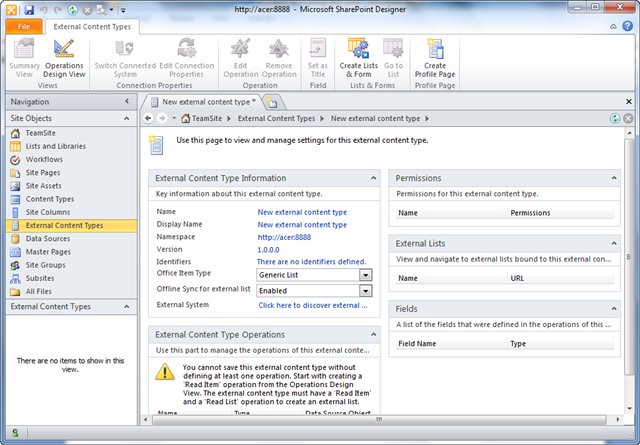Select New external content type document tab

click(x=203, y=102)
